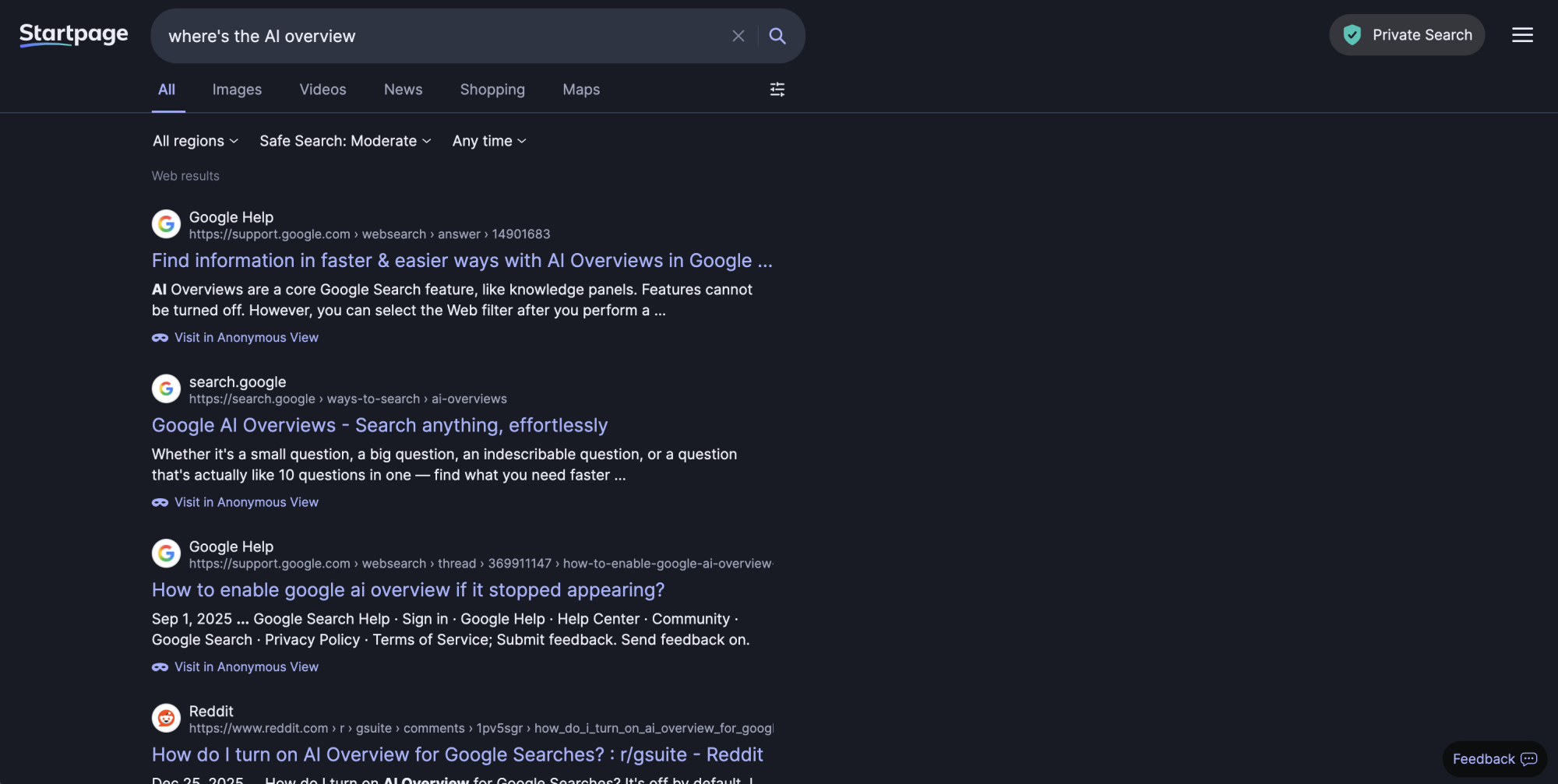
Task: Click the support.google.com answer 14901683 URL
Action: pos(369,234)
